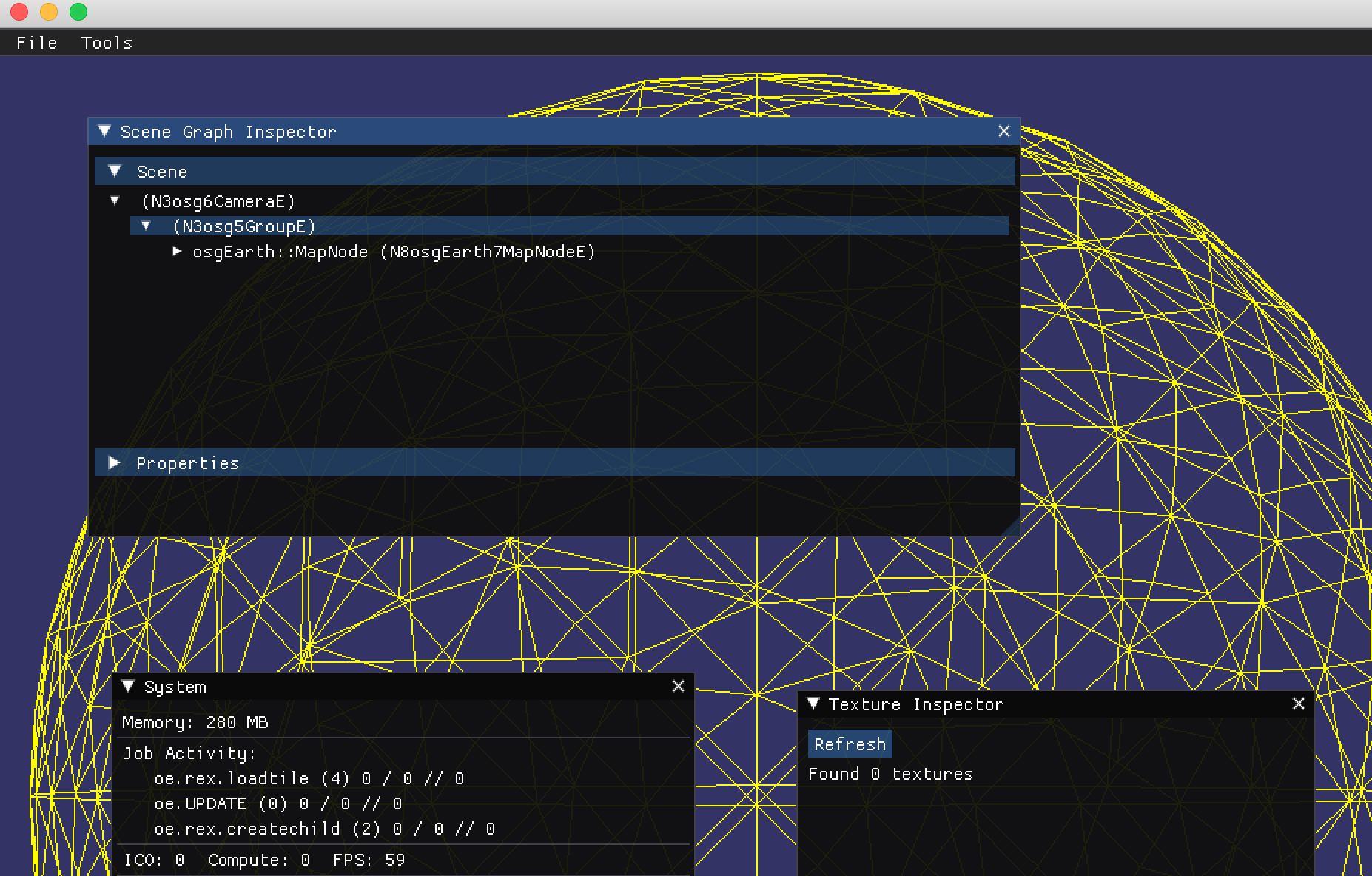Click the green macOS zoom button
This screenshot has height=876, width=1372.
tap(78, 12)
